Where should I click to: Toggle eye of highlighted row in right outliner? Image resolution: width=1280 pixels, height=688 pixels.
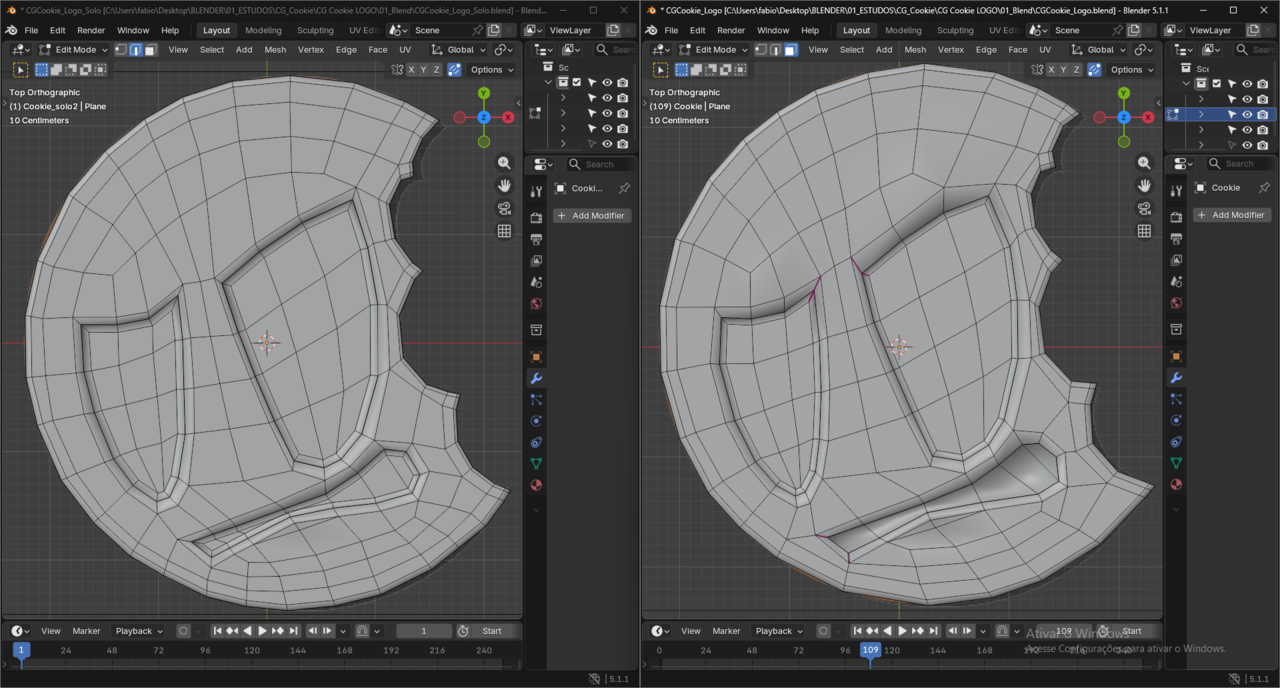1247,114
